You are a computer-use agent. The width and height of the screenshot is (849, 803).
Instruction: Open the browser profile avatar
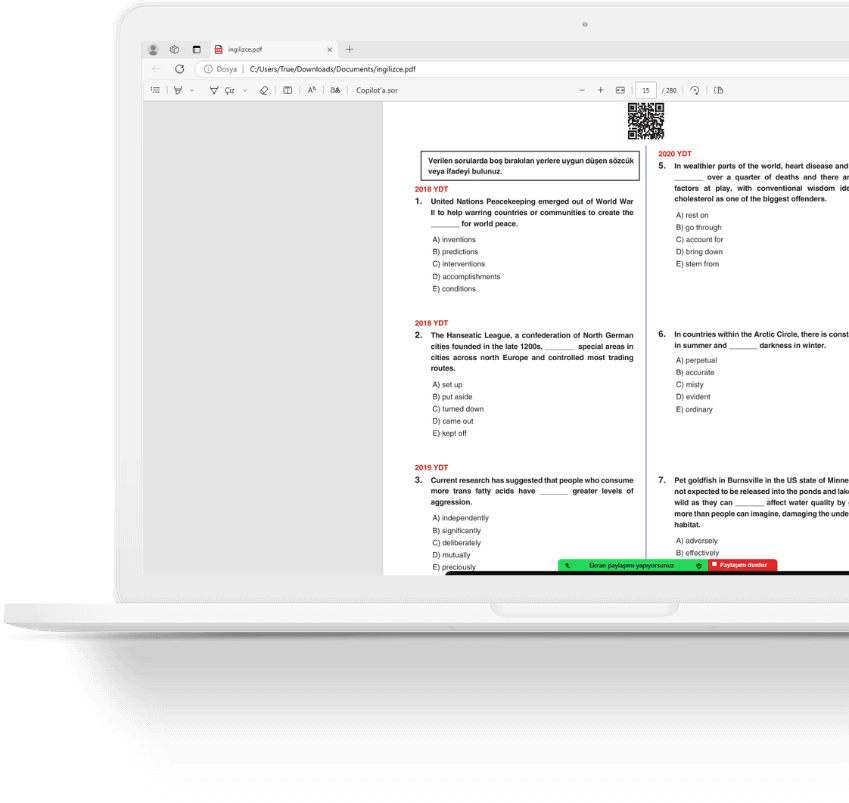153,50
